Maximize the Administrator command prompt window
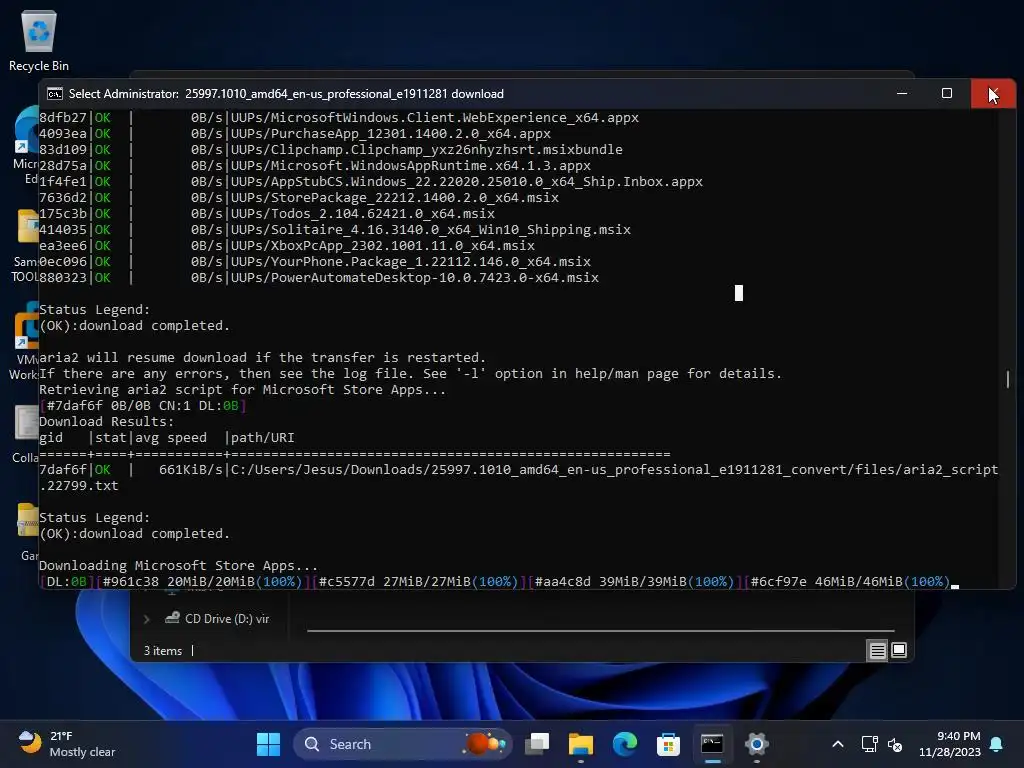The height and width of the screenshot is (768, 1024). (x=946, y=93)
